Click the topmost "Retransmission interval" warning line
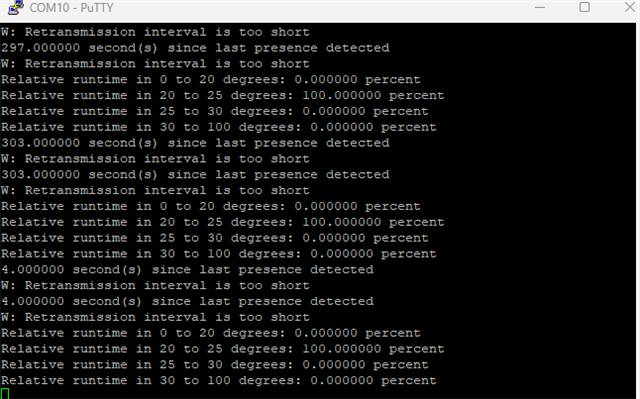Screen dimensions: 640x399 [155, 32]
